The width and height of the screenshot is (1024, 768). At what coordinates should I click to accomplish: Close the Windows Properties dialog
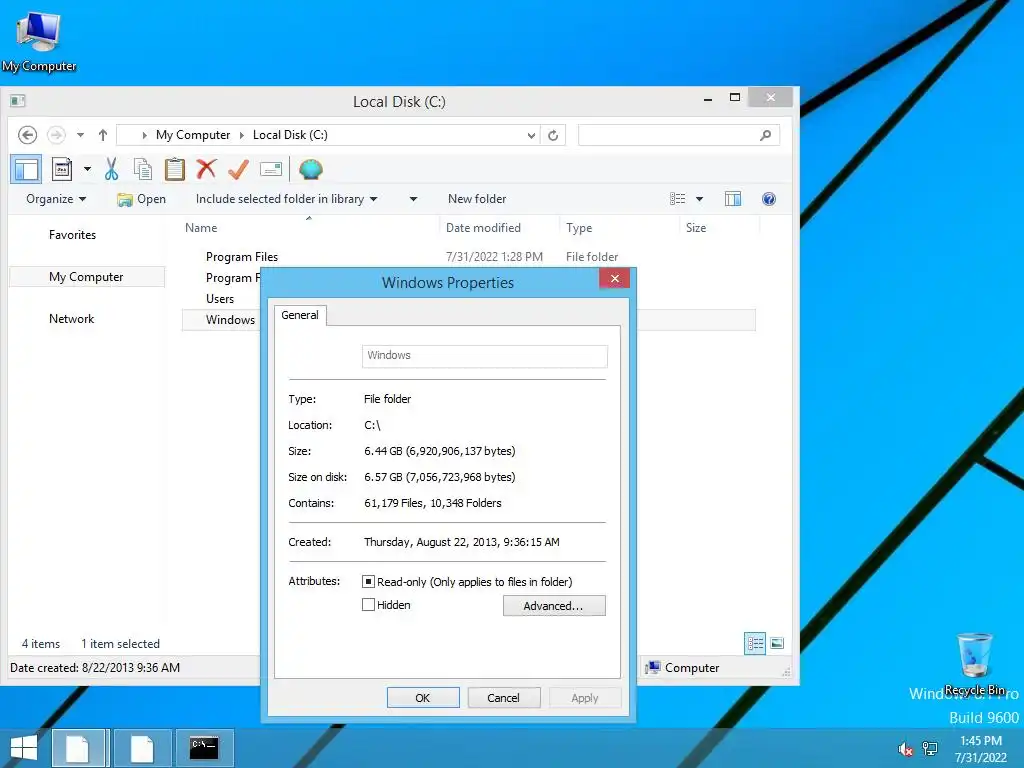click(x=615, y=279)
